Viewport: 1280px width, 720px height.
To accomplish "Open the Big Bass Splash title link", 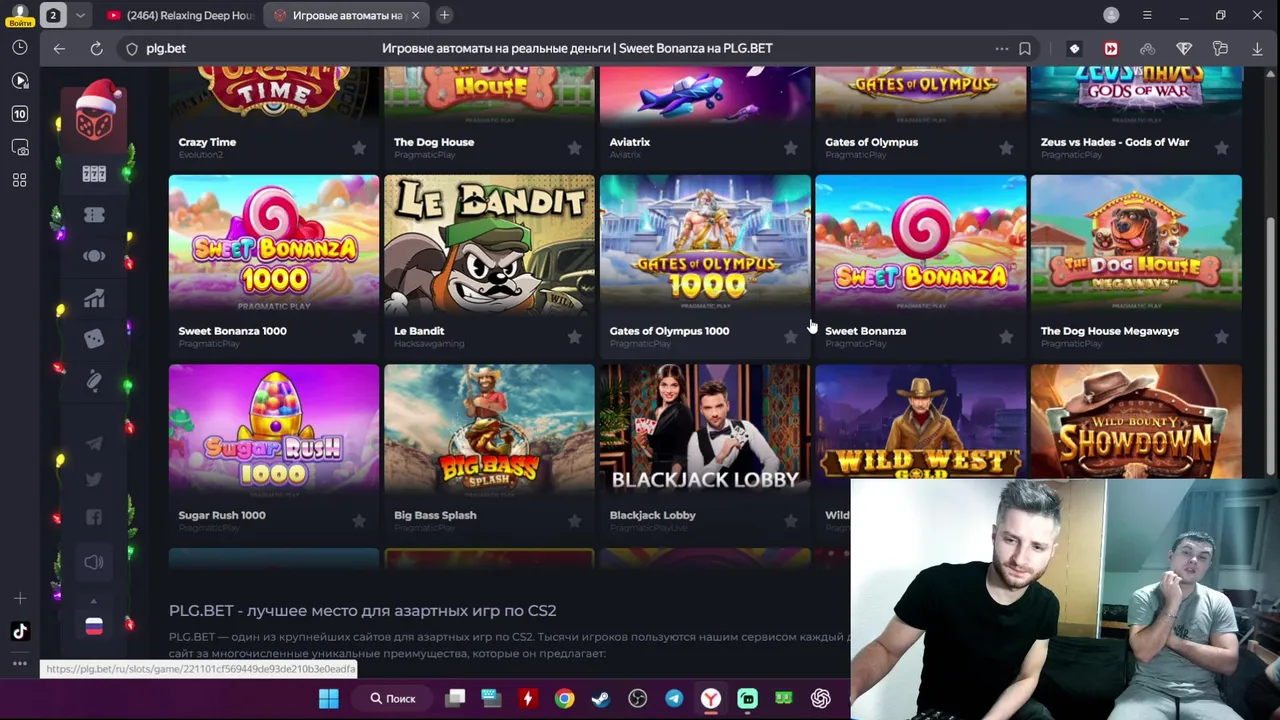I will tap(435, 515).
